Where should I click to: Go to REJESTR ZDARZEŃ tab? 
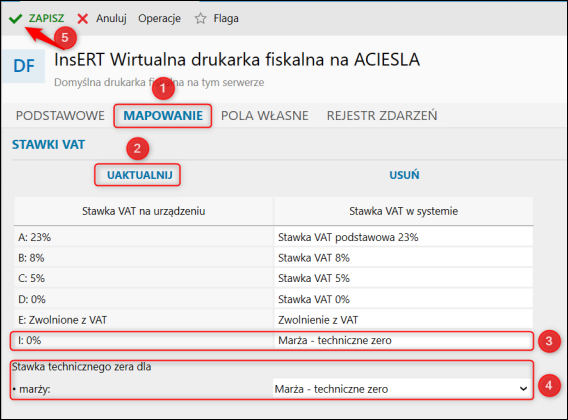(x=382, y=116)
